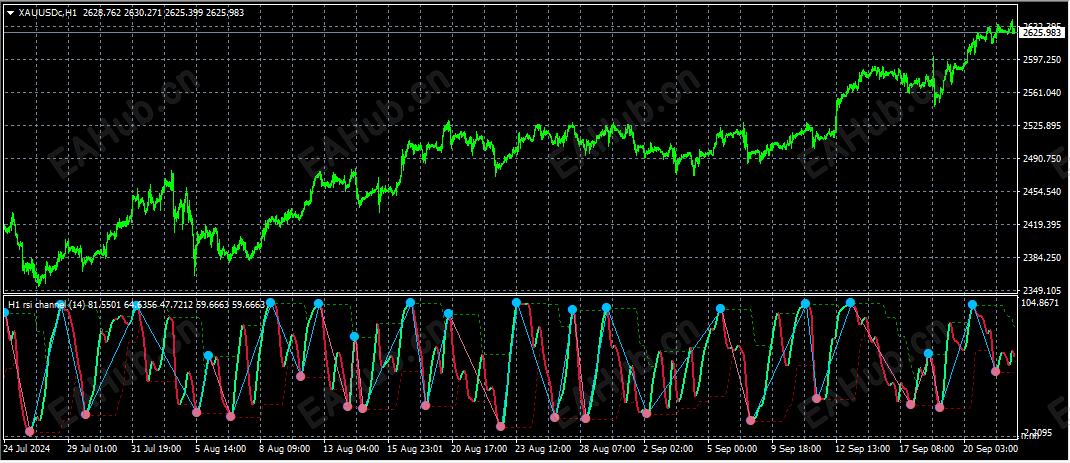
Task: Click the small triangle before XAUUSDc,H1
Action: pos(10,12)
